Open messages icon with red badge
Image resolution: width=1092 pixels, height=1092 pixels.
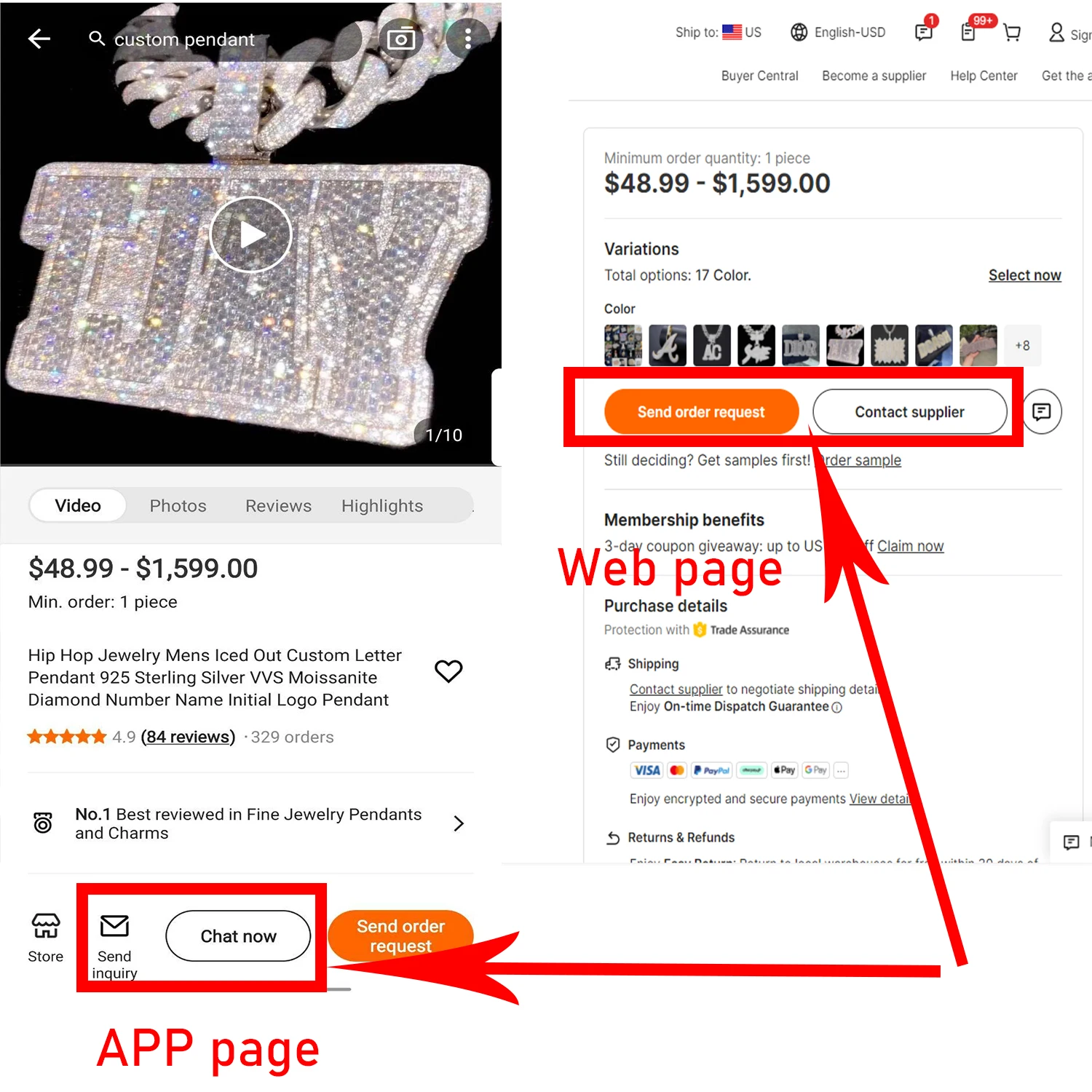pyautogui.click(x=925, y=31)
